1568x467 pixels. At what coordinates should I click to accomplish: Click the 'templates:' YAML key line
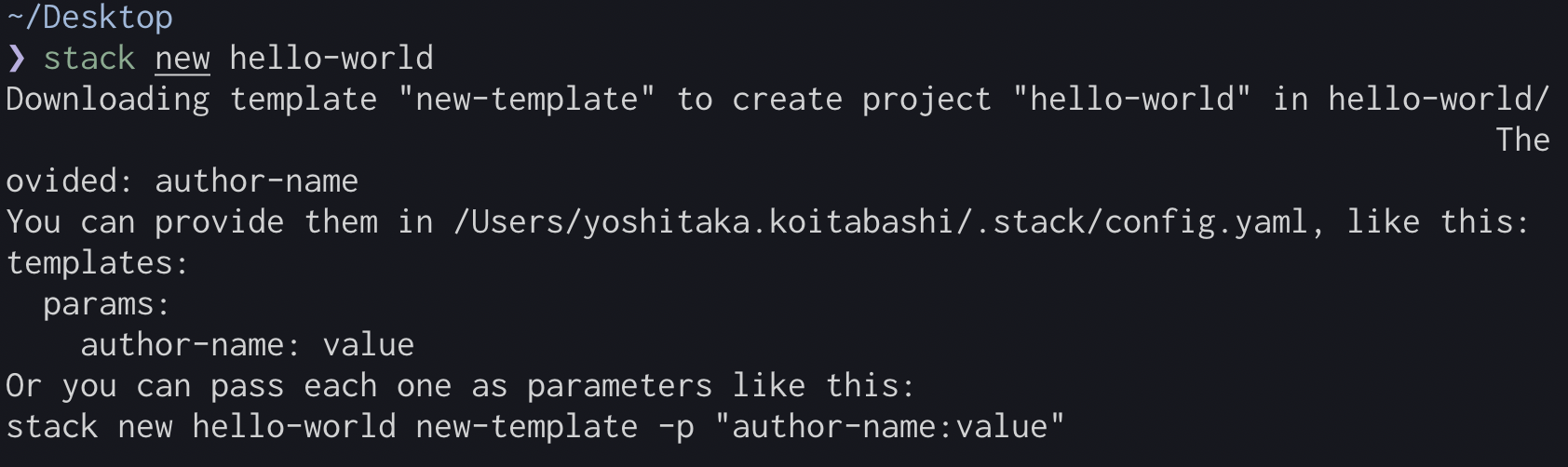(98, 263)
